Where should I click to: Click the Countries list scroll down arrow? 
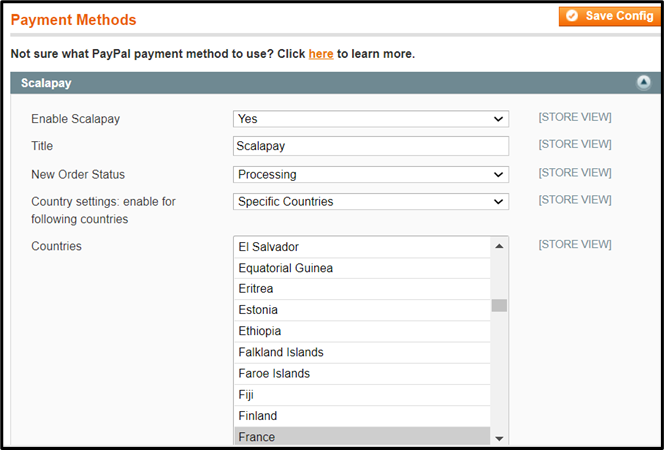click(499, 439)
